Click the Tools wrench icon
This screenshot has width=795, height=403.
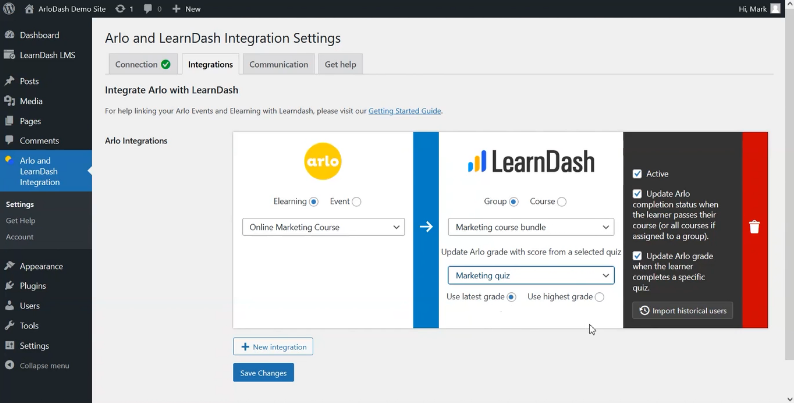point(9,325)
